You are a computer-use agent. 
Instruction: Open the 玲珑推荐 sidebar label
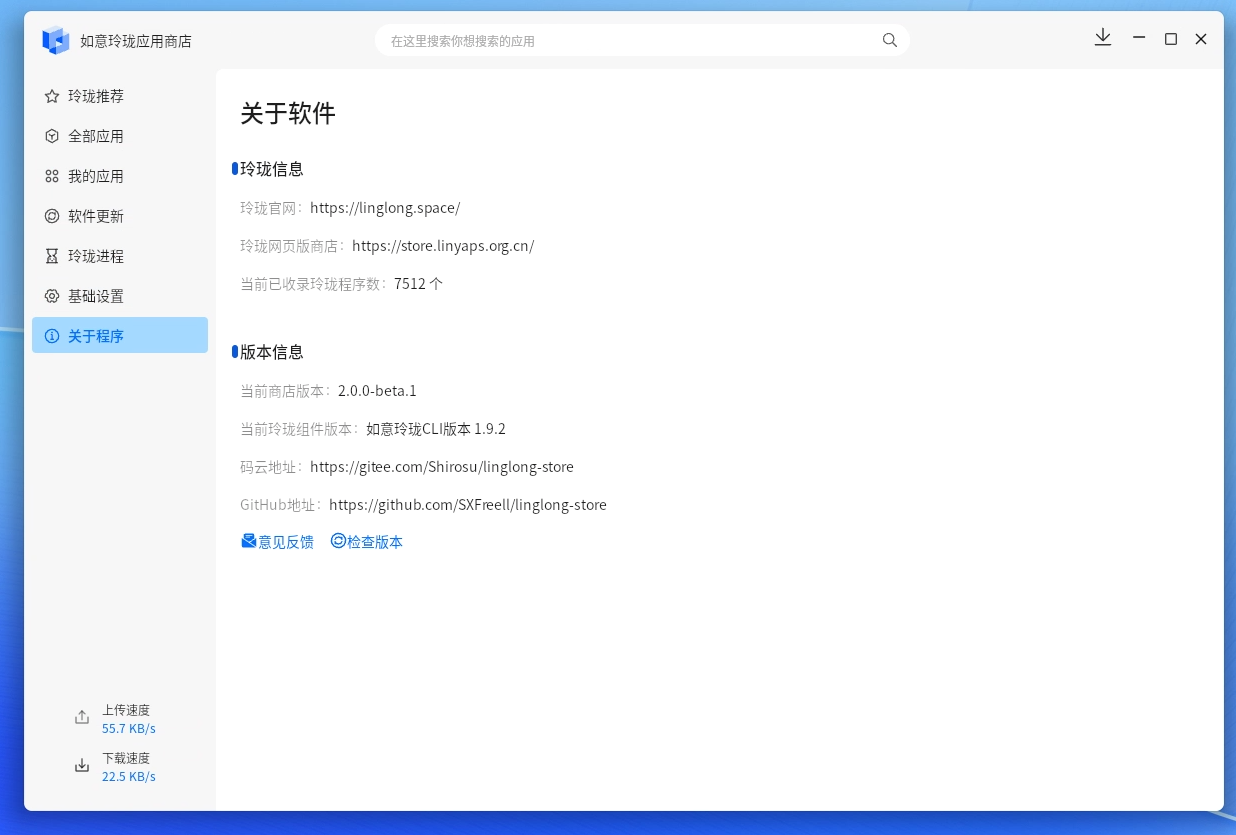(96, 96)
